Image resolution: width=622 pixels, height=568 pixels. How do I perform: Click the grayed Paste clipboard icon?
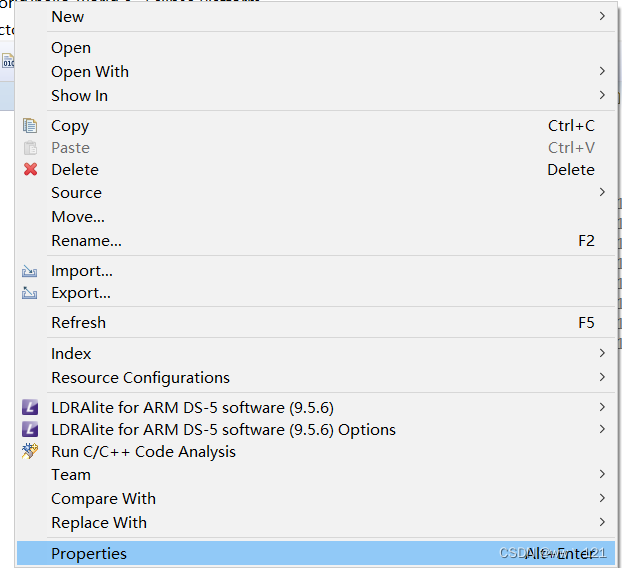(30, 148)
